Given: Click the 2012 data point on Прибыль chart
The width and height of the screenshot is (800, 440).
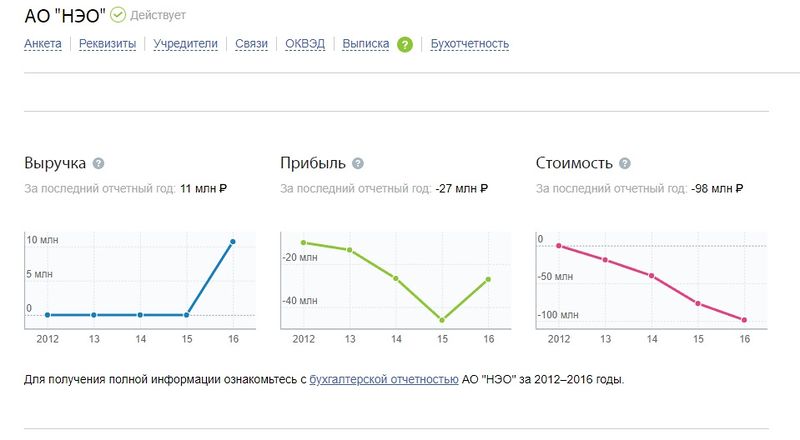Looking at the screenshot, I should coord(304,242).
